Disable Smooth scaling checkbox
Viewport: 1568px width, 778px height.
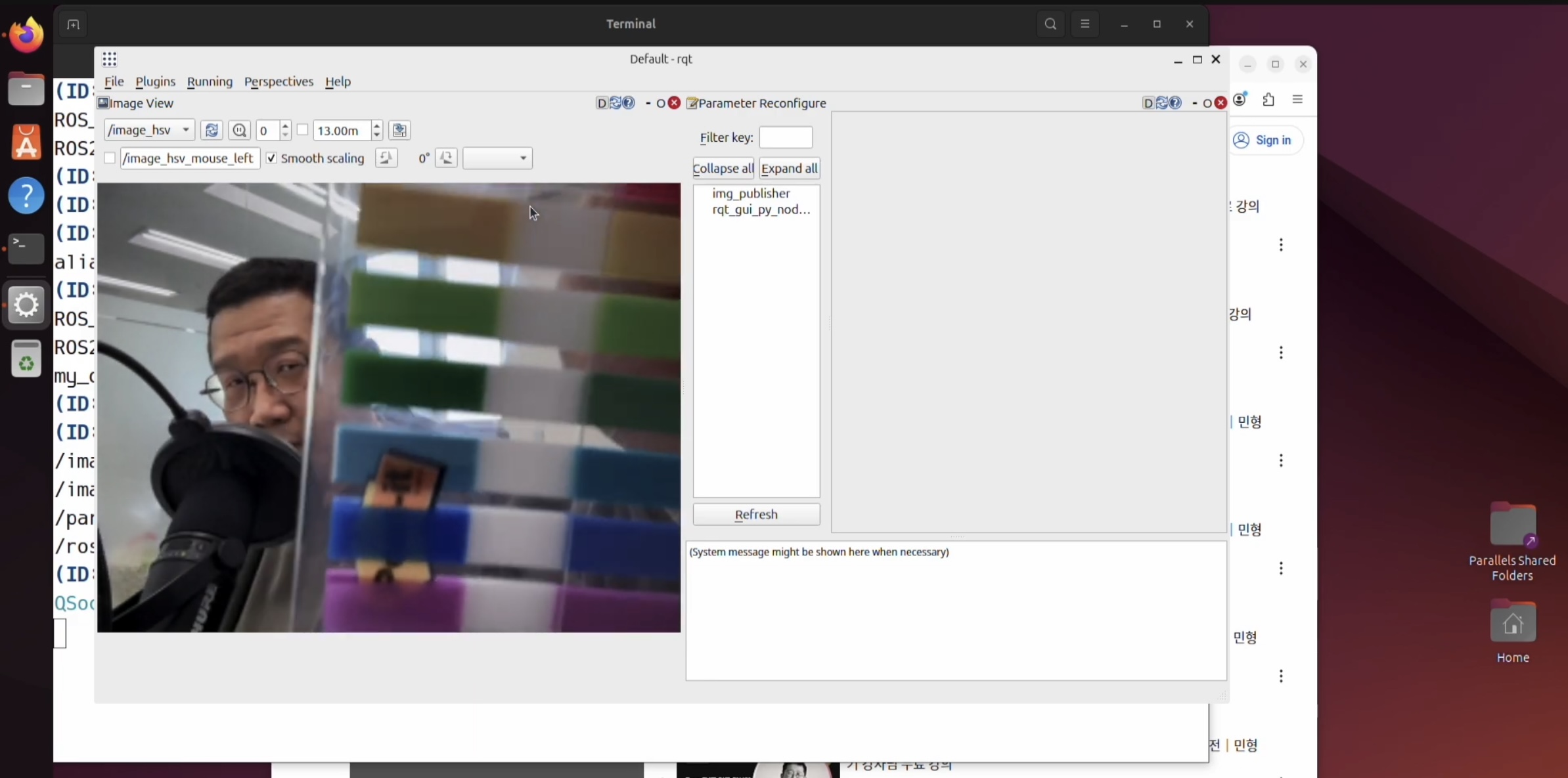point(271,158)
